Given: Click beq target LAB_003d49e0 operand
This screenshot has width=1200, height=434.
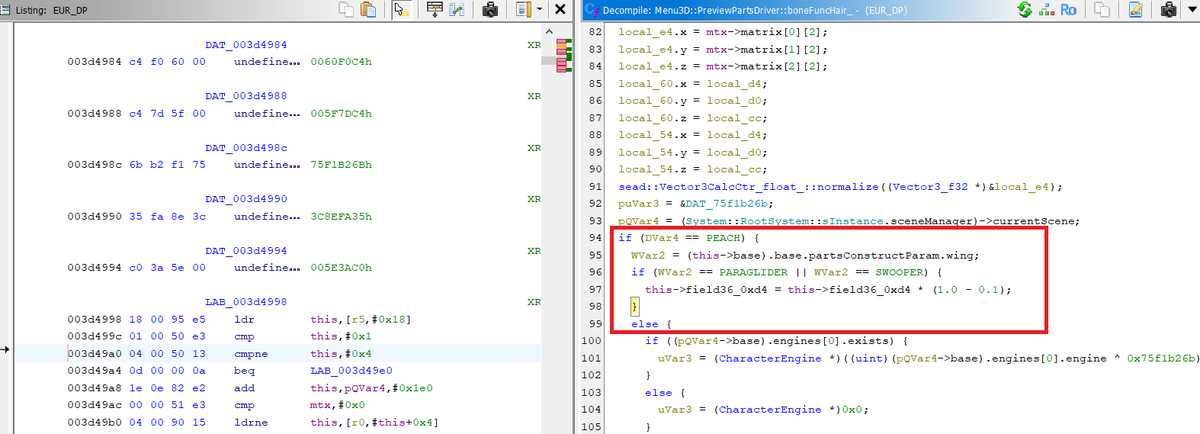Looking at the screenshot, I should point(351,369).
